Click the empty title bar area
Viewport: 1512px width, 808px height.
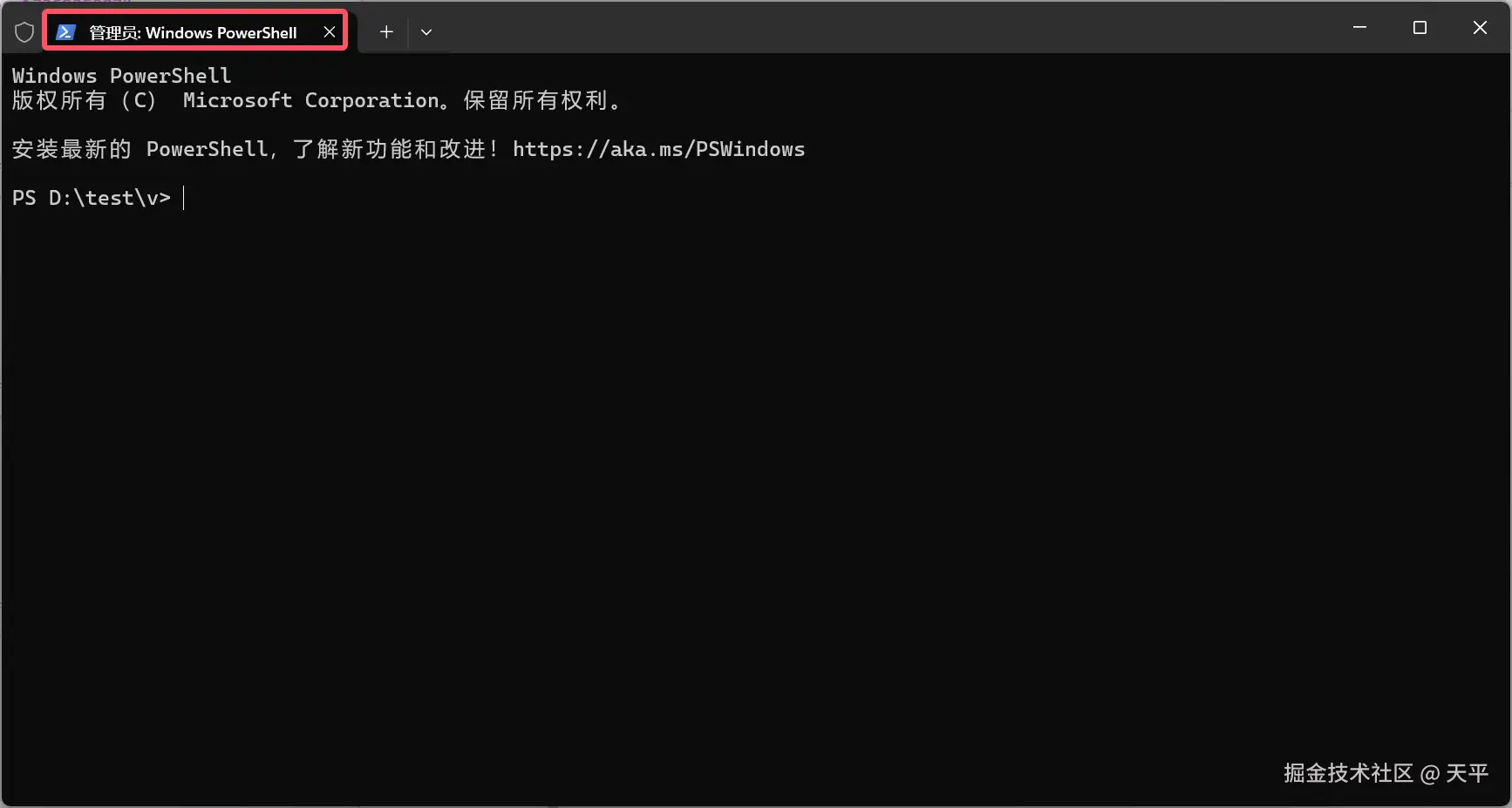click(x=872, y=28)
